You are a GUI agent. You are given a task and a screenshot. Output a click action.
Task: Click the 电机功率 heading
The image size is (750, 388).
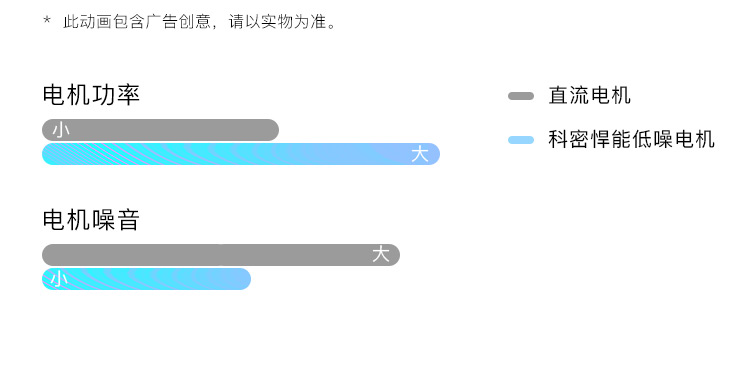point(91,94)
